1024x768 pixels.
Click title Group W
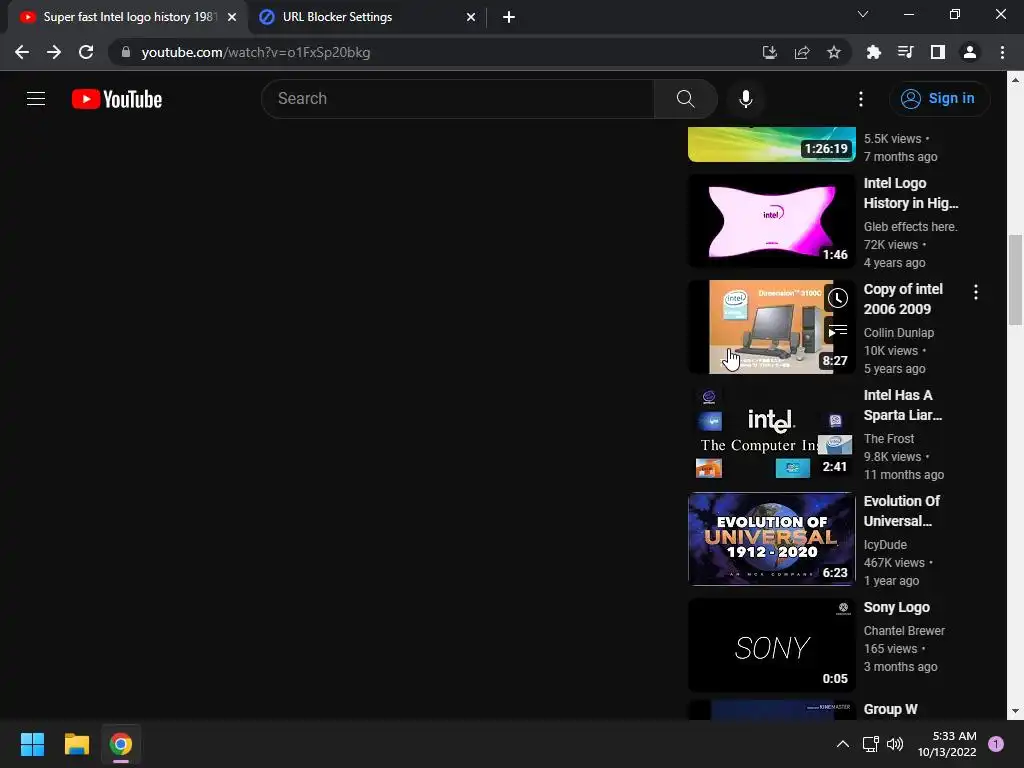pos(891,709)
